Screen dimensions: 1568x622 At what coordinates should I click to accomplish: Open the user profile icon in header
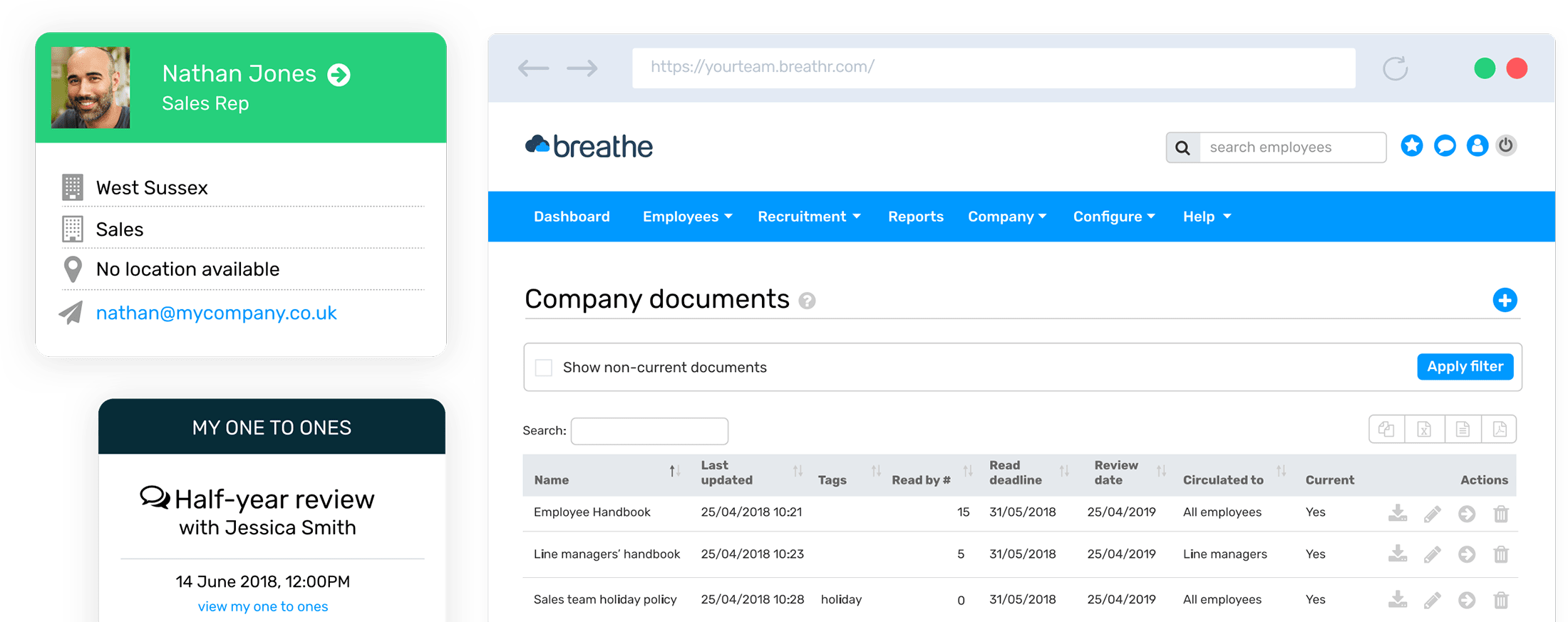coord(1477,146)
